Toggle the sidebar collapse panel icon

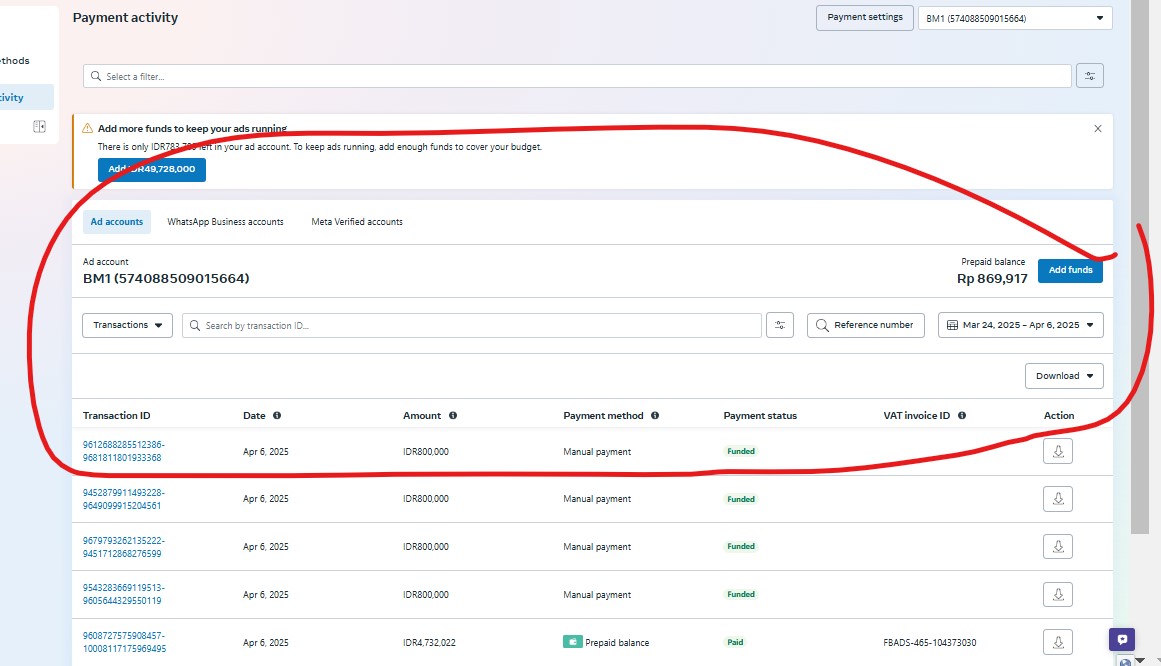point(39,127)
